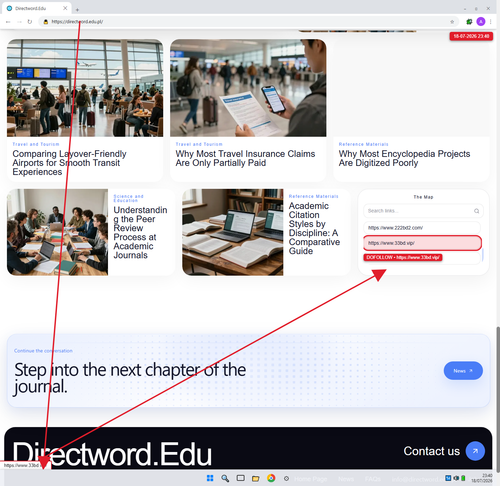Image resolution: width=500 pixels, height=486 pixels.
Task: Click the Contact us text
Action: point(432,451)
